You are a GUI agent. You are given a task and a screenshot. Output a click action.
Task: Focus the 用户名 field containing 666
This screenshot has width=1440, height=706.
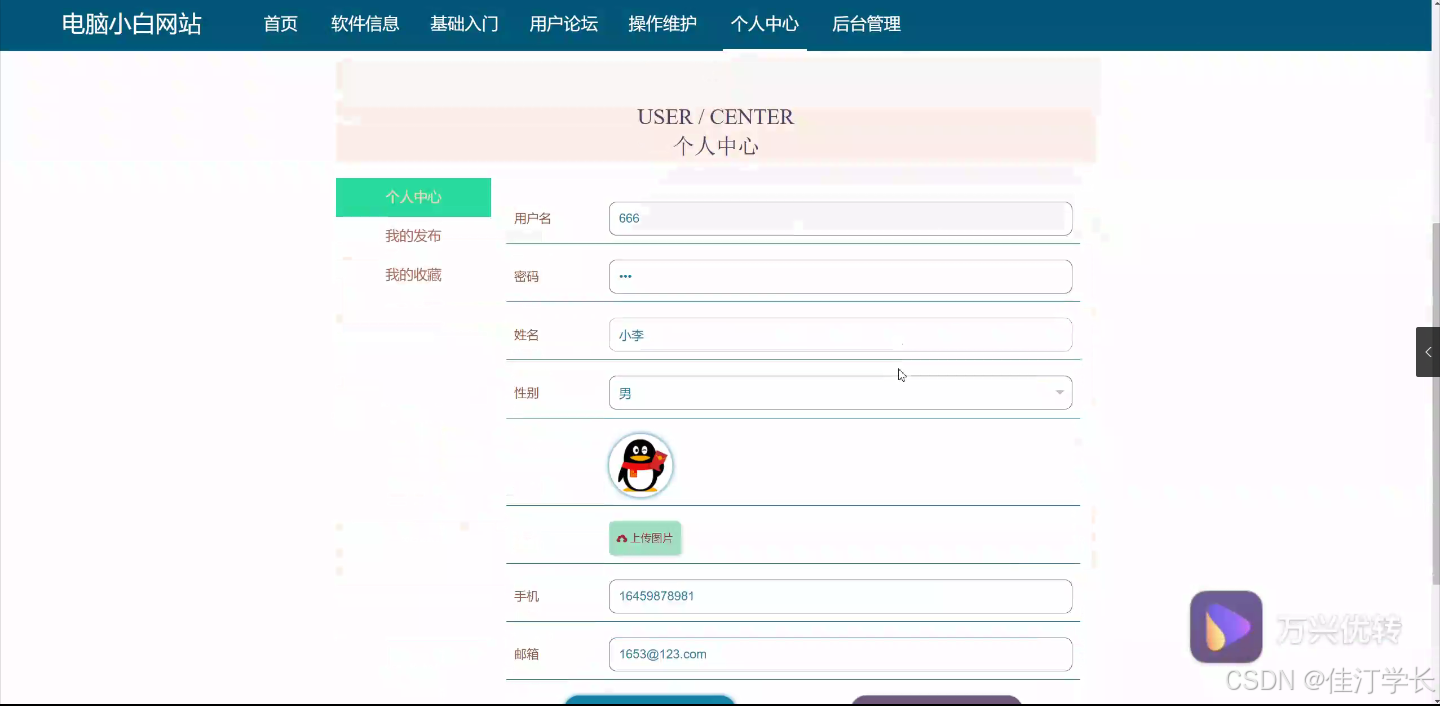click(840, 218)
